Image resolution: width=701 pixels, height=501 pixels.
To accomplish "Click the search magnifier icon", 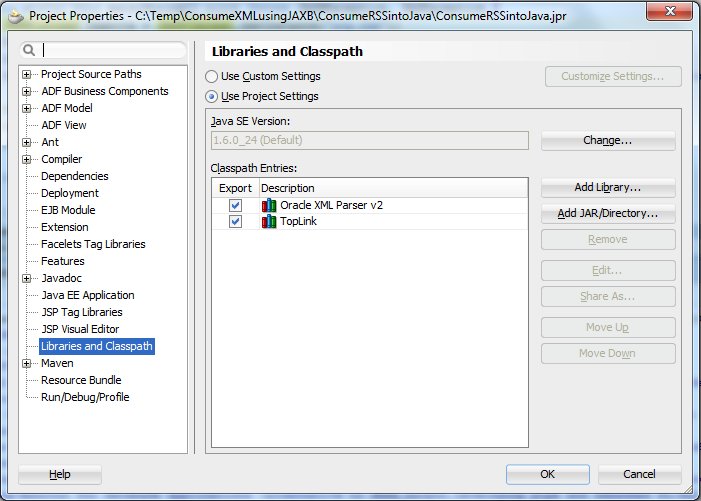I will tap(30, 50).
